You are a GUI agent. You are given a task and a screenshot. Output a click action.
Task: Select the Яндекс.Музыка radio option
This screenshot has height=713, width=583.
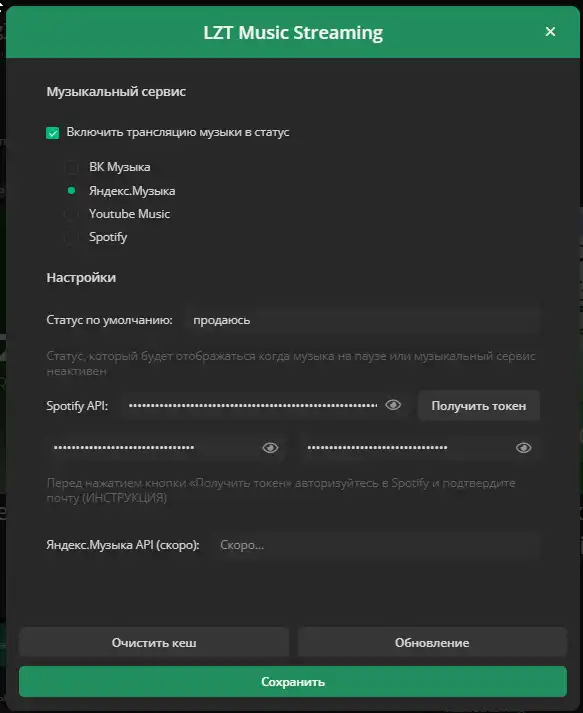(71, 191)
